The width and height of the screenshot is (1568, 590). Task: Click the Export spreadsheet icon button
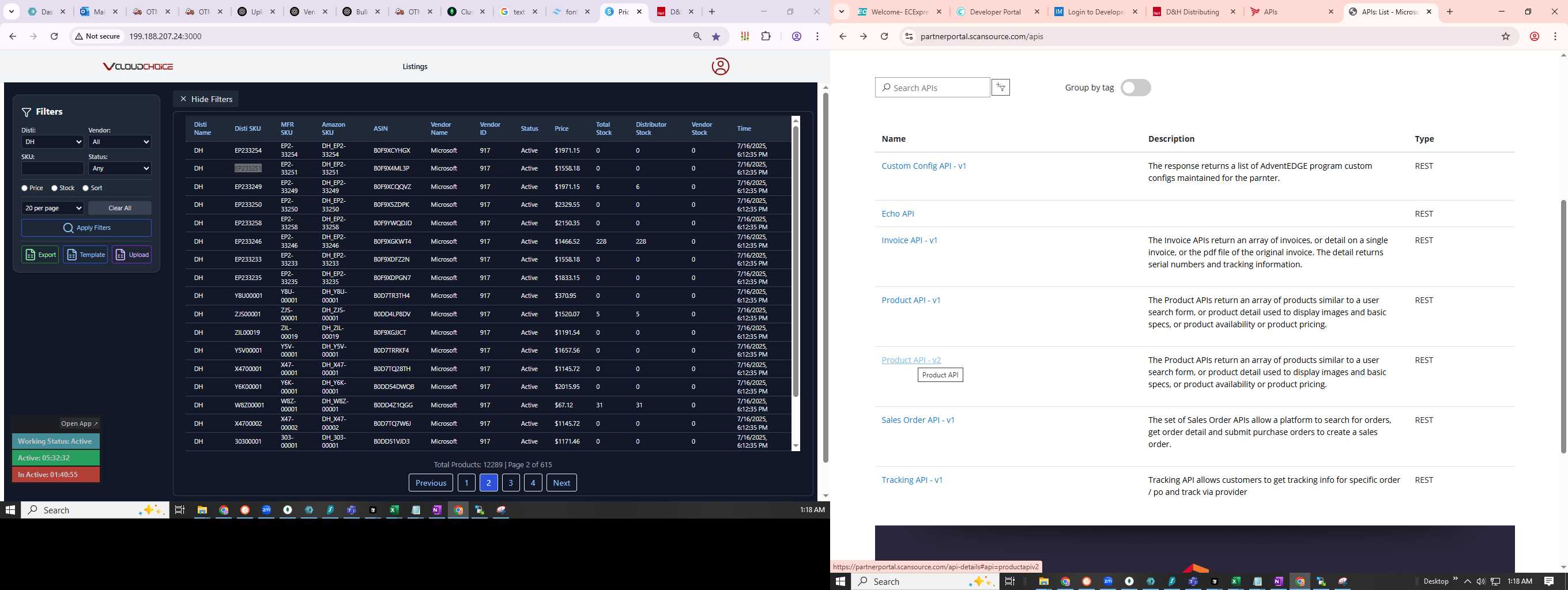40,255
